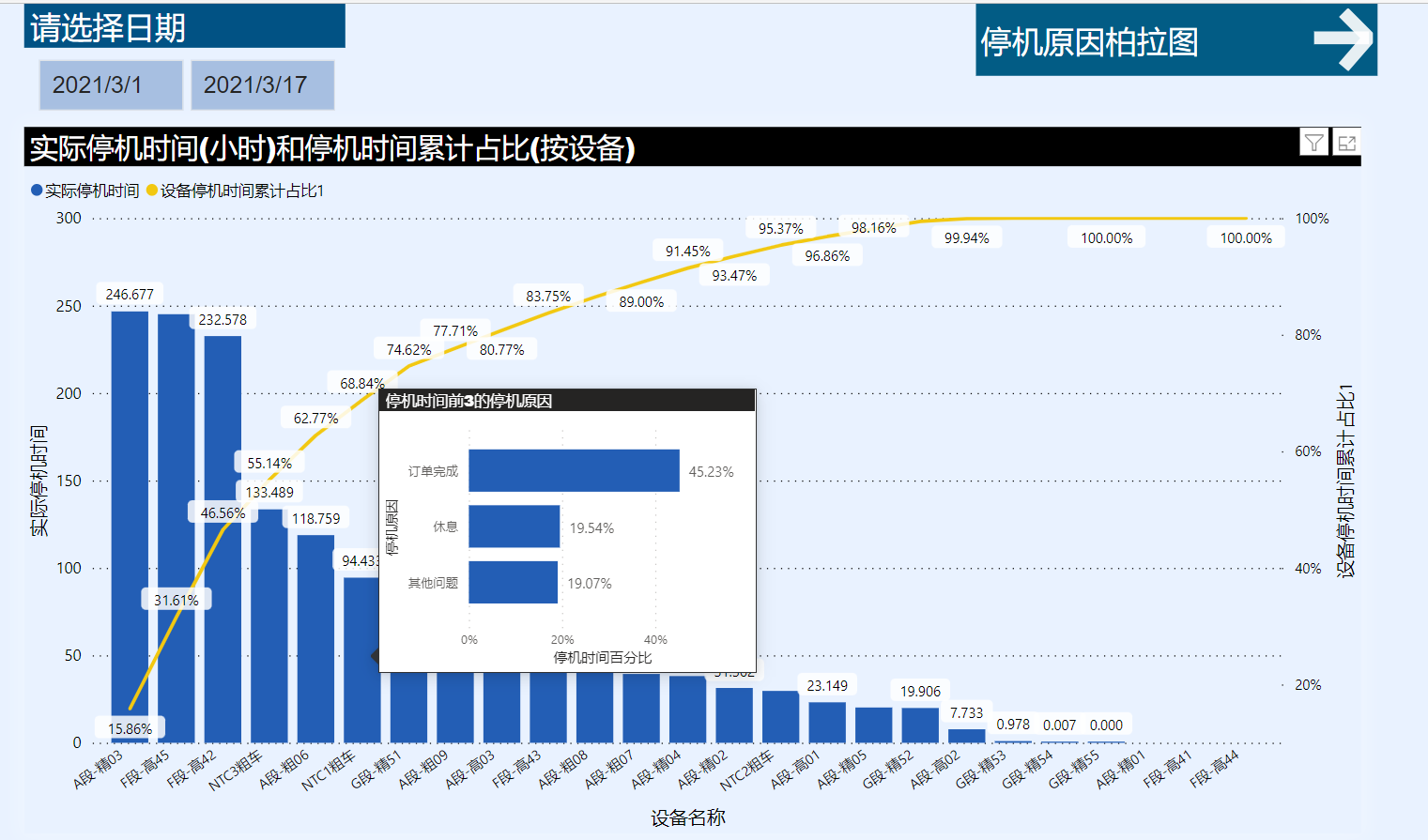Click the A段-精03 bar
The height and width of the screenshot is (840, 1428).
tap(130, 527)
